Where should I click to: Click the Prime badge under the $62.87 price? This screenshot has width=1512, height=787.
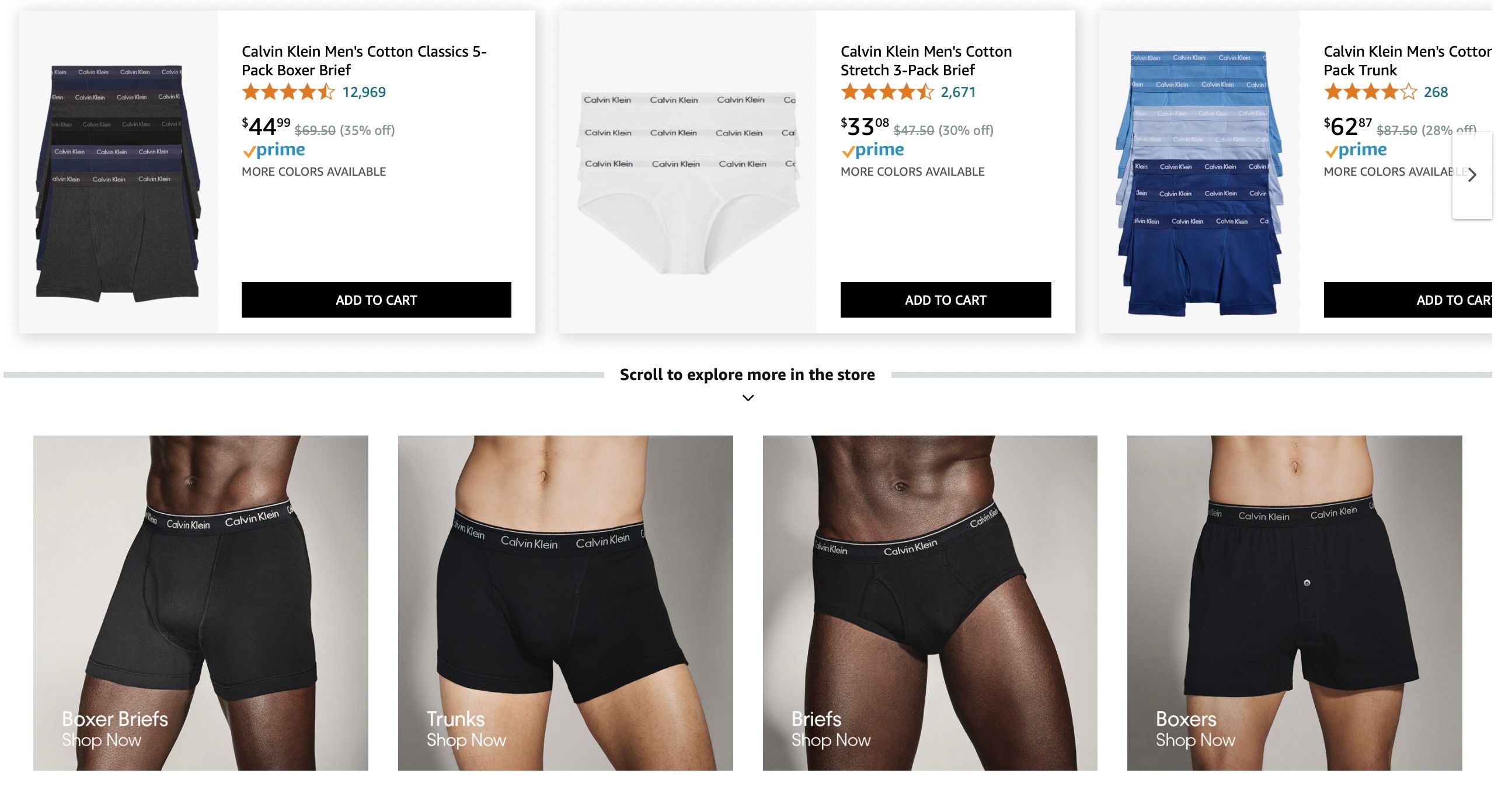click(x=1356, y=150)
